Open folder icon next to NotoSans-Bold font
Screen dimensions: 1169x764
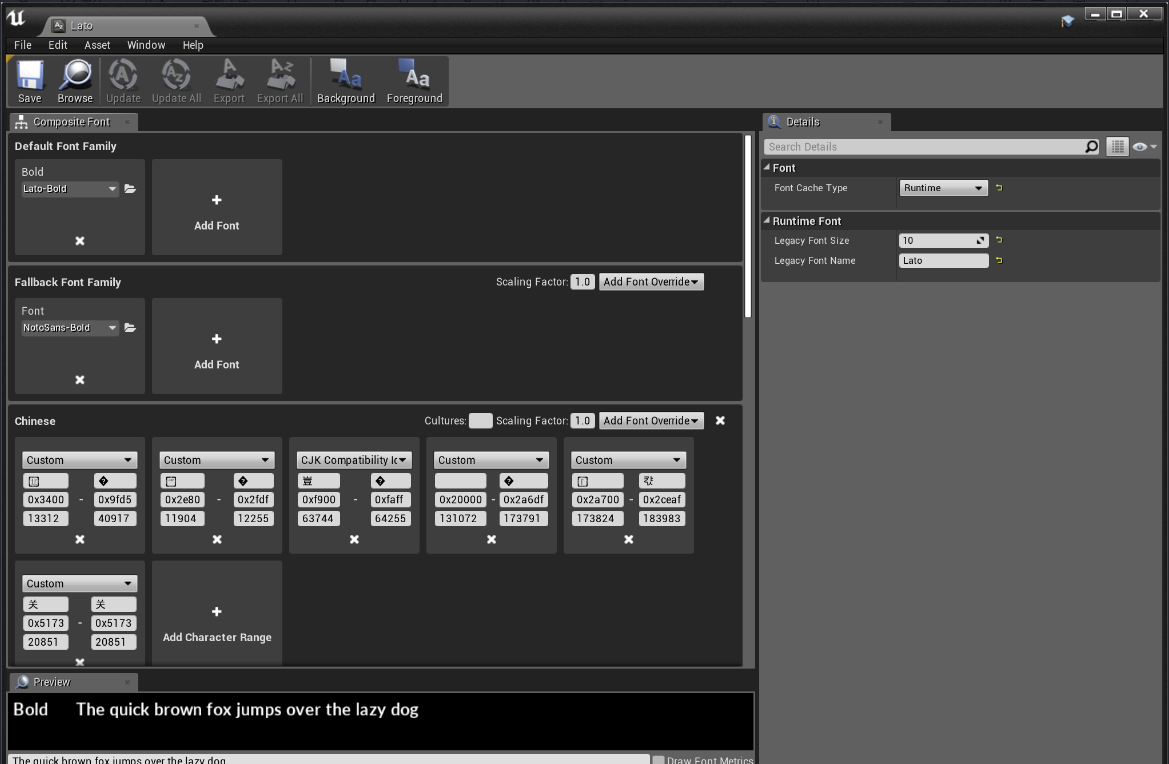[130, 328]
